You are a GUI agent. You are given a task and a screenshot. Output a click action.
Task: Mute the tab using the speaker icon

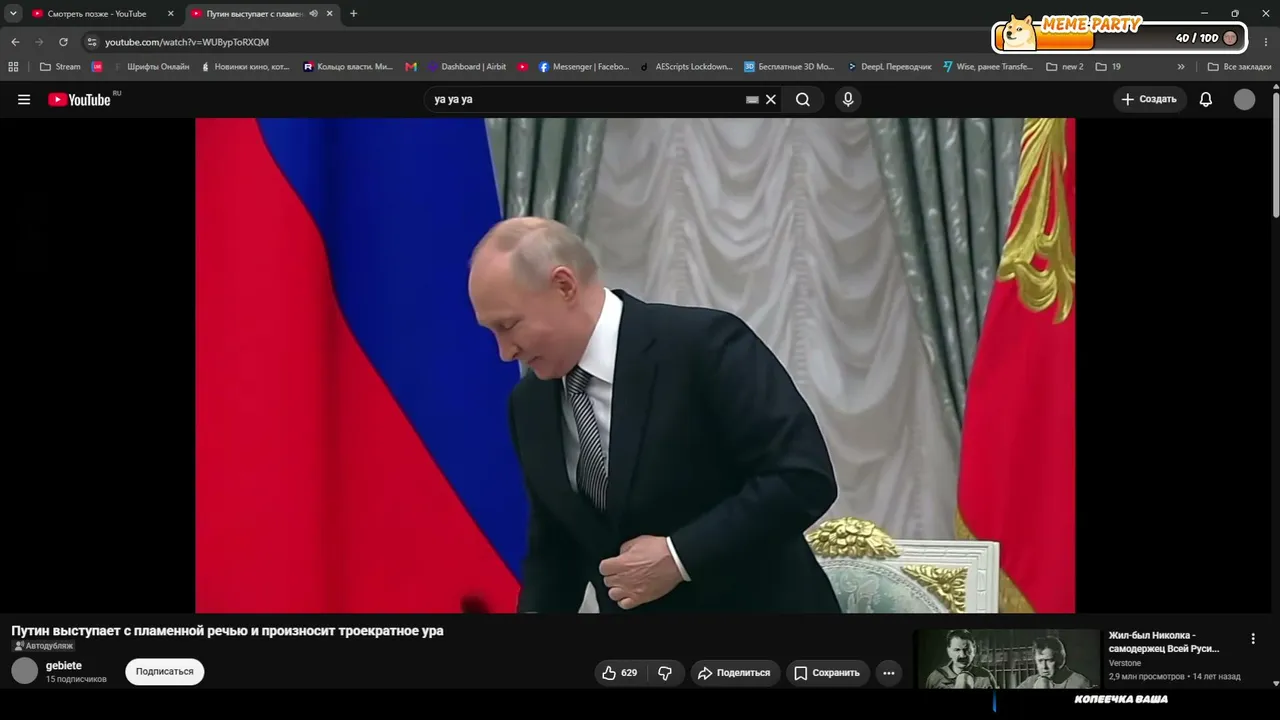[314, 14]
